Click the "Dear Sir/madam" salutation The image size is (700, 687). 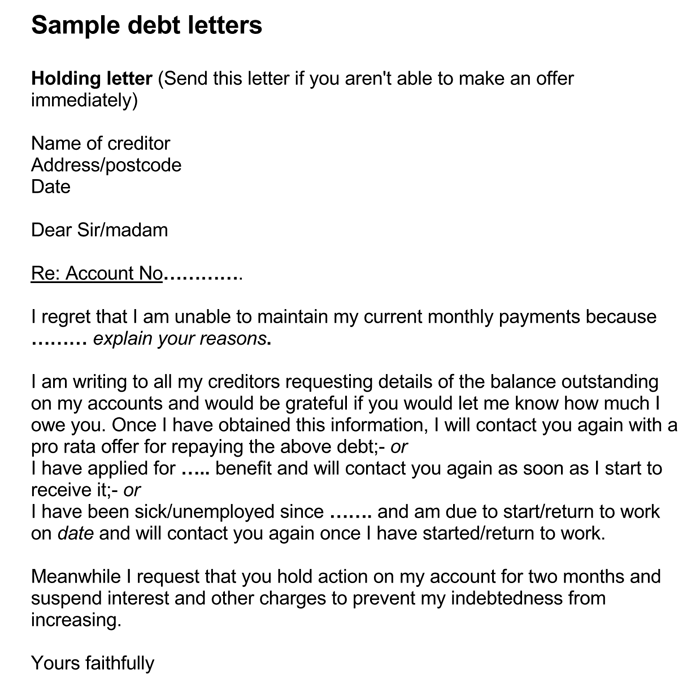click(99, 230)
